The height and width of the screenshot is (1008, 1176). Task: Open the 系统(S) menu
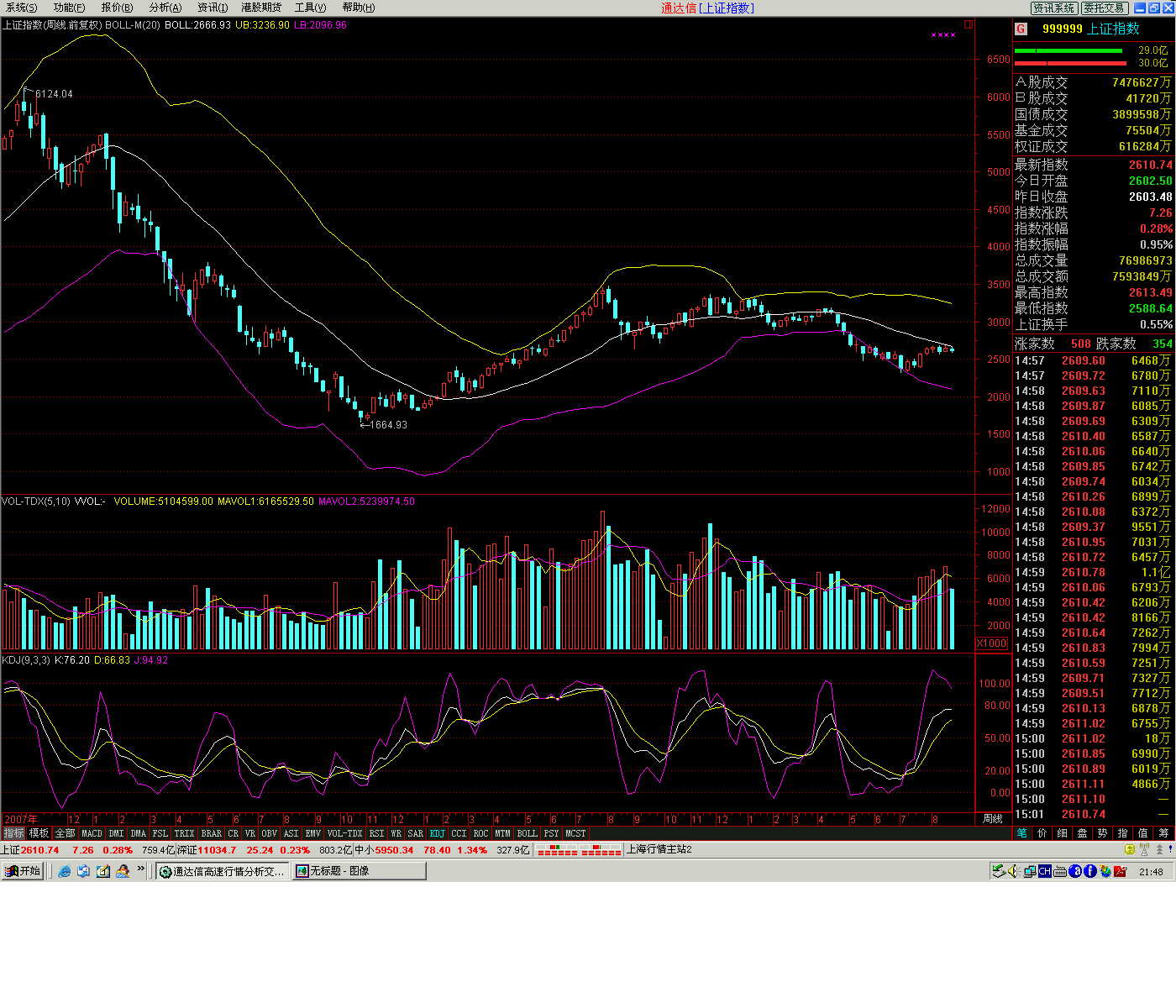pyautogui.click(x=22, y=8)
